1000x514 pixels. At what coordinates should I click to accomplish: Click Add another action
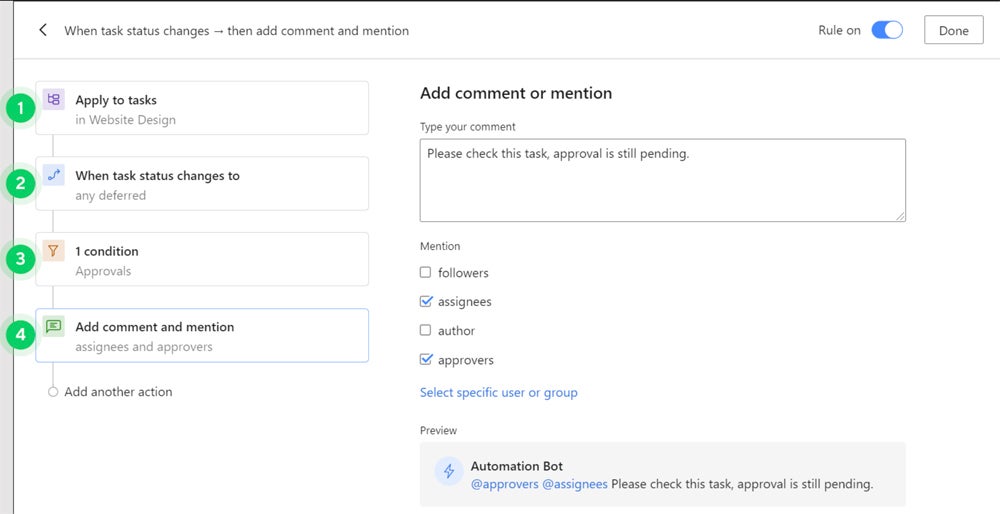(x=118, y=392)
